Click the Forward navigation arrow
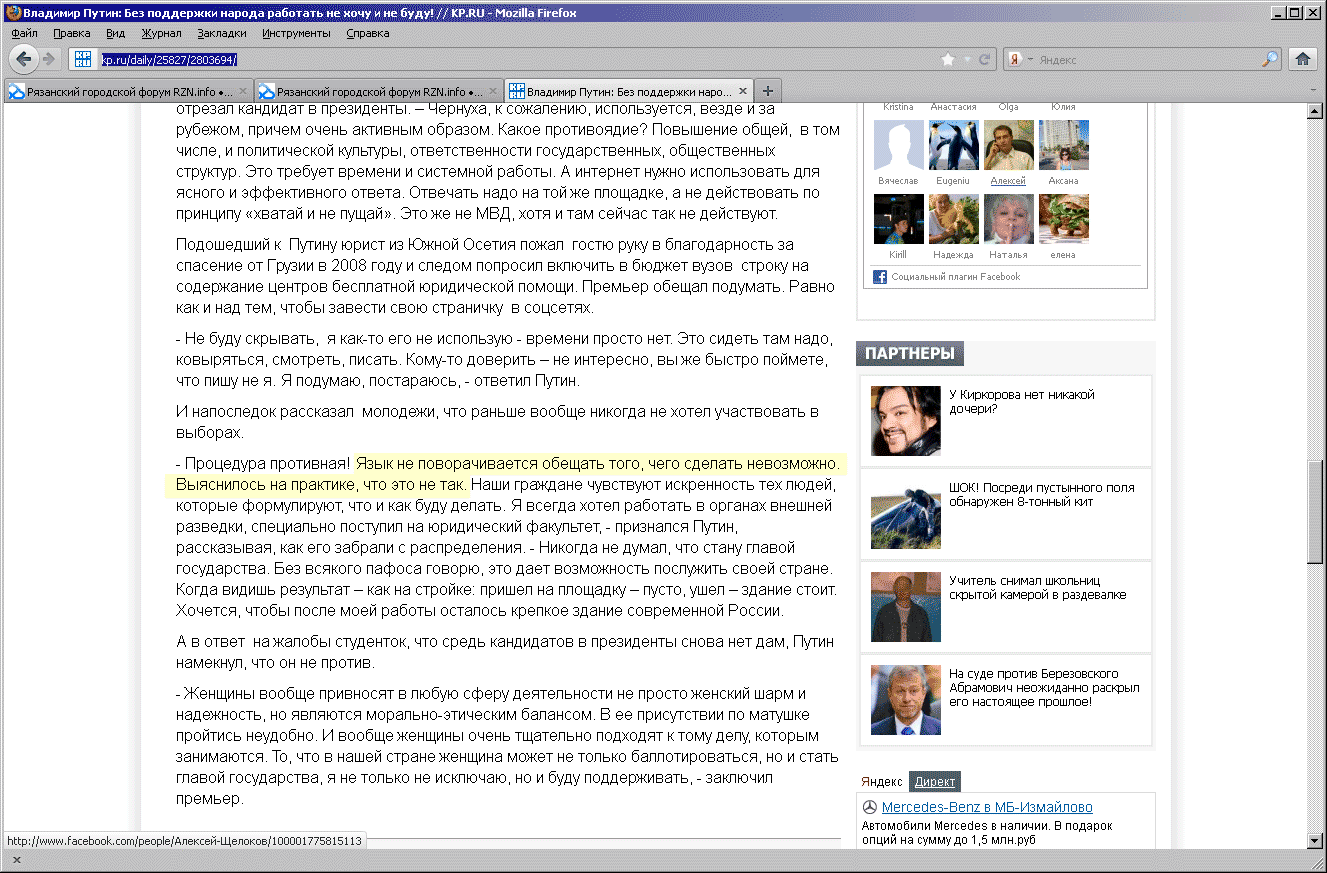The height and width of the screenshot is (873, 1327). tap(48, 59)
